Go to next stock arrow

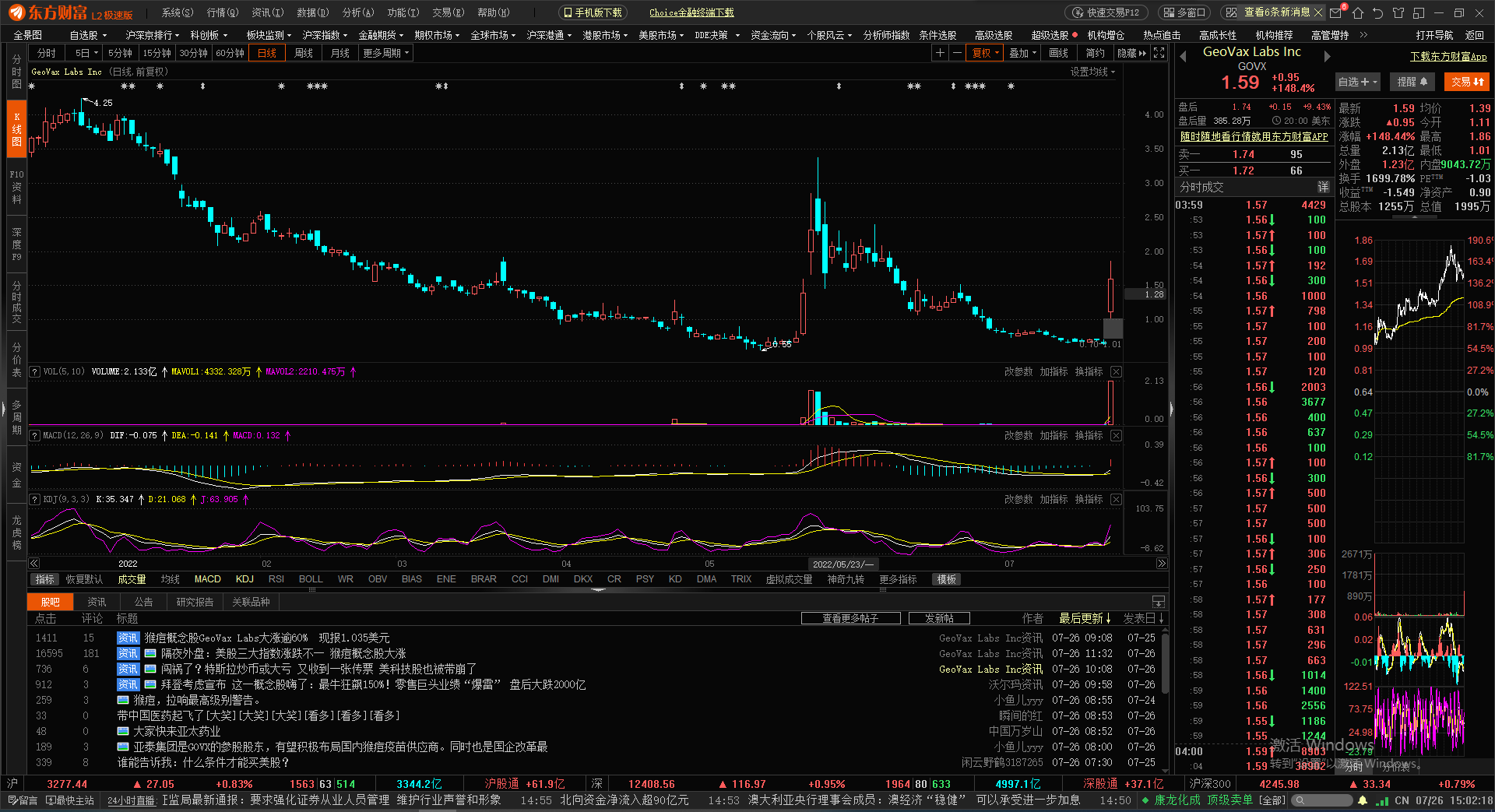coord(1328,56)
